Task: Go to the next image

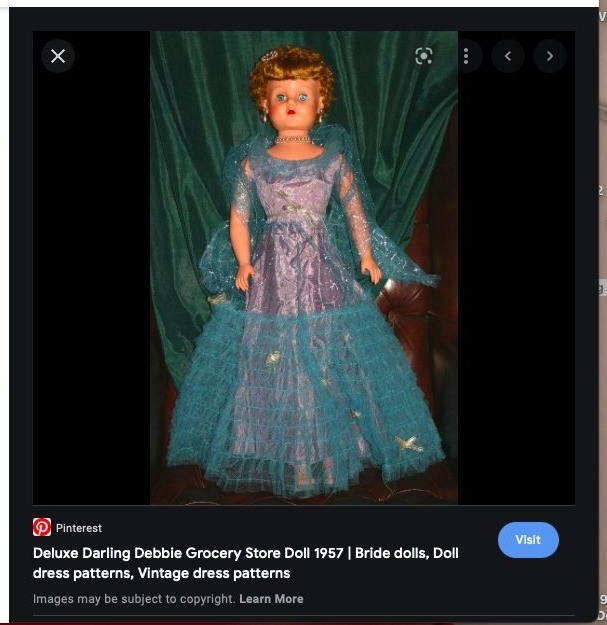Action: coord(549,56)
